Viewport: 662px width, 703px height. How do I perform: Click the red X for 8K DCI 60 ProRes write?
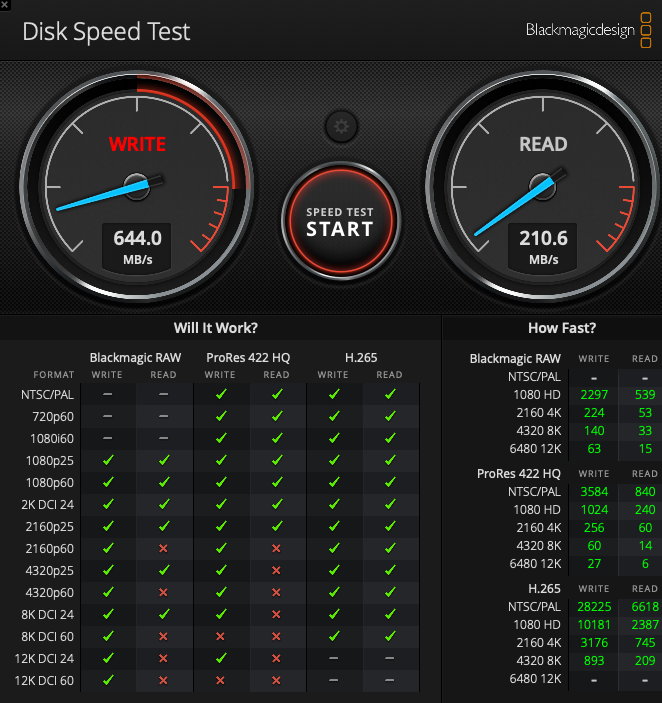pyautogui.click(x=220, y=636)
